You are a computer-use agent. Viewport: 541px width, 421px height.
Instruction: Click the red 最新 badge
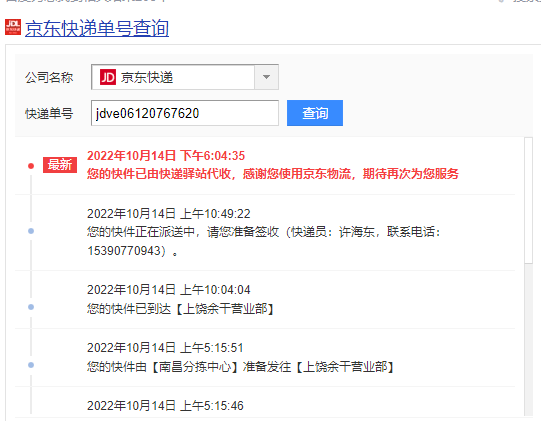(x=60, y=165)
